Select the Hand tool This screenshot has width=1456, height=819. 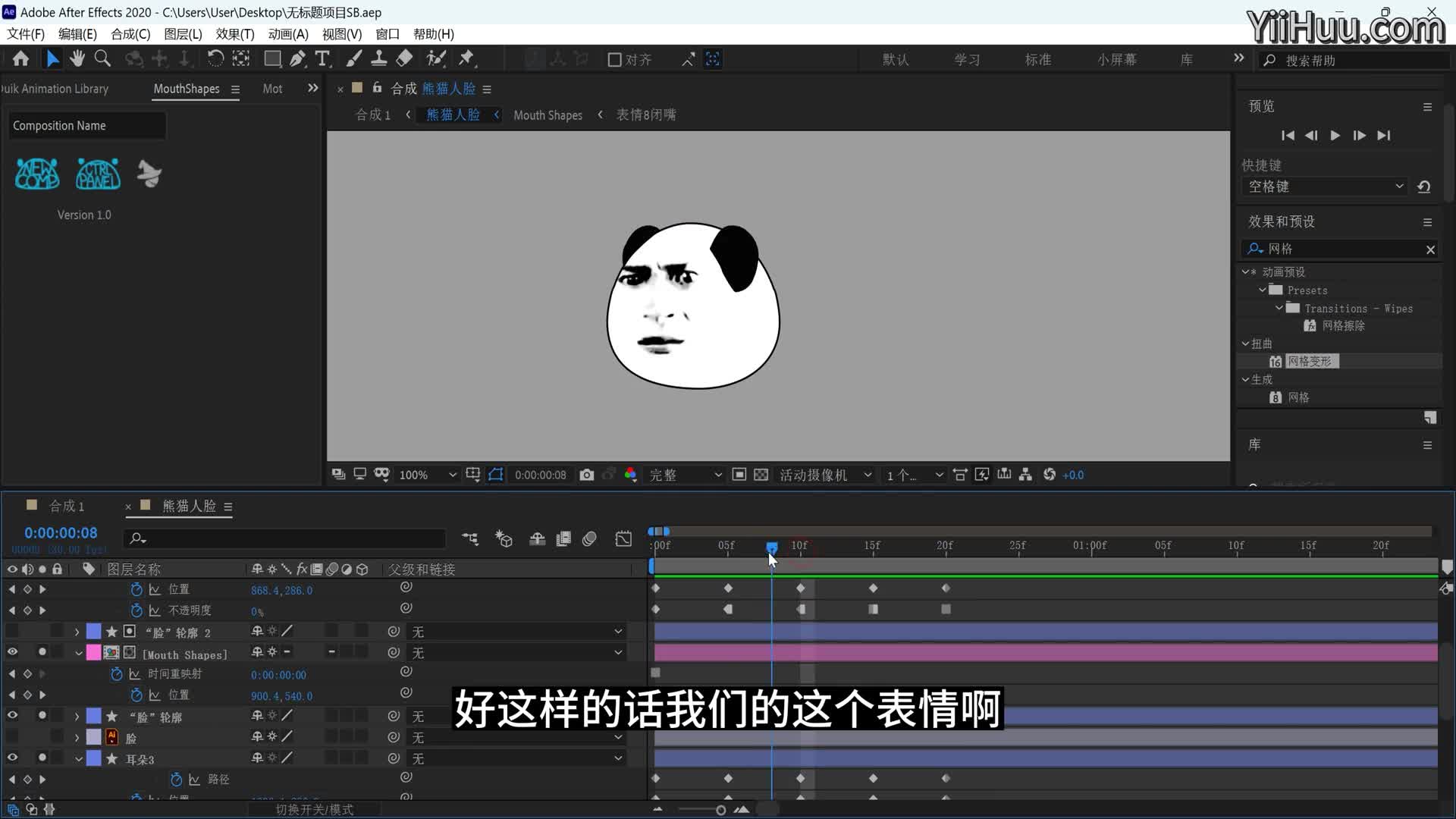click(x=77, y=58)
